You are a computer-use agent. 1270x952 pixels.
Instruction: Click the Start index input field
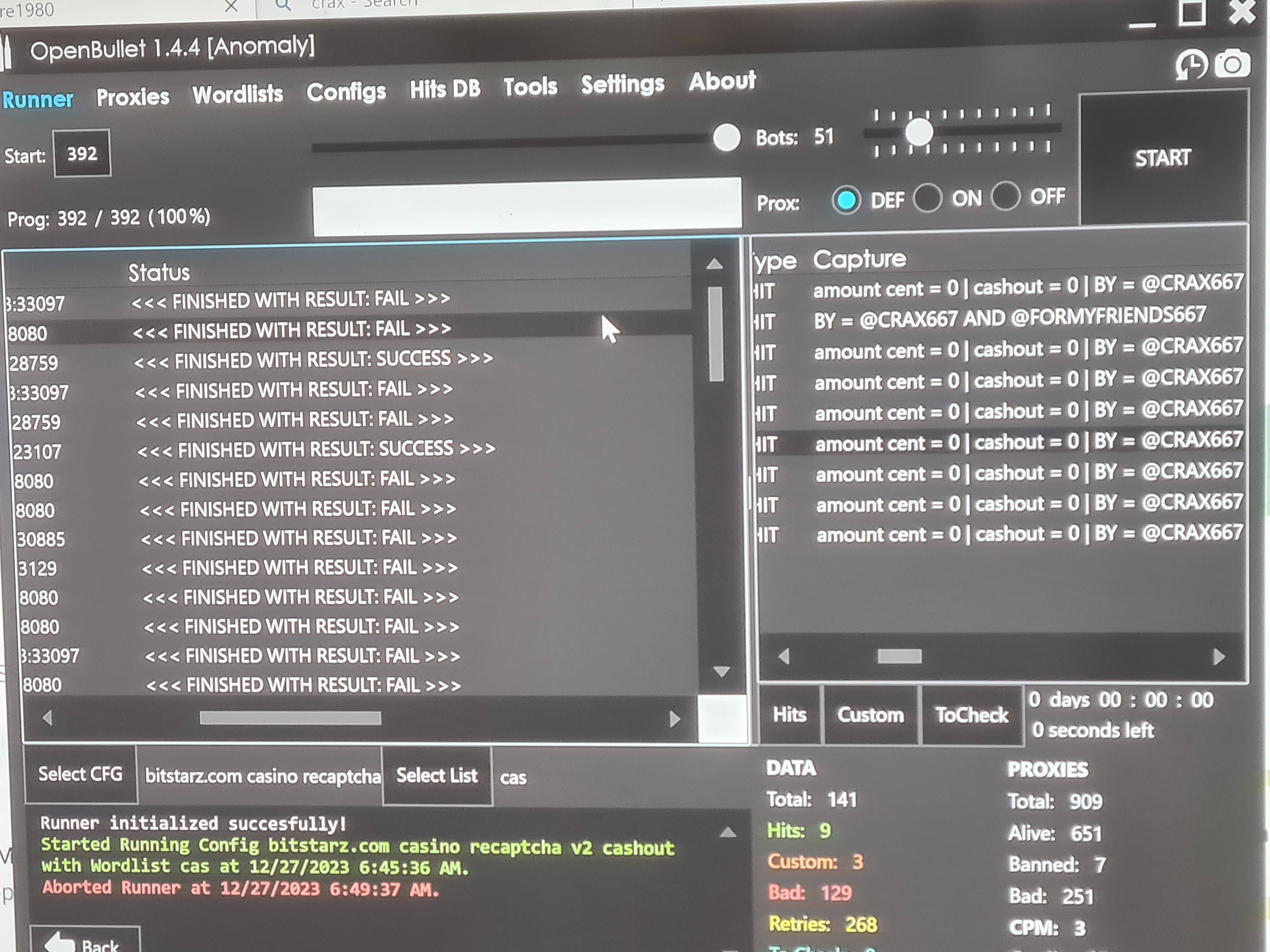pyautogui.click(x=82, y=154)
